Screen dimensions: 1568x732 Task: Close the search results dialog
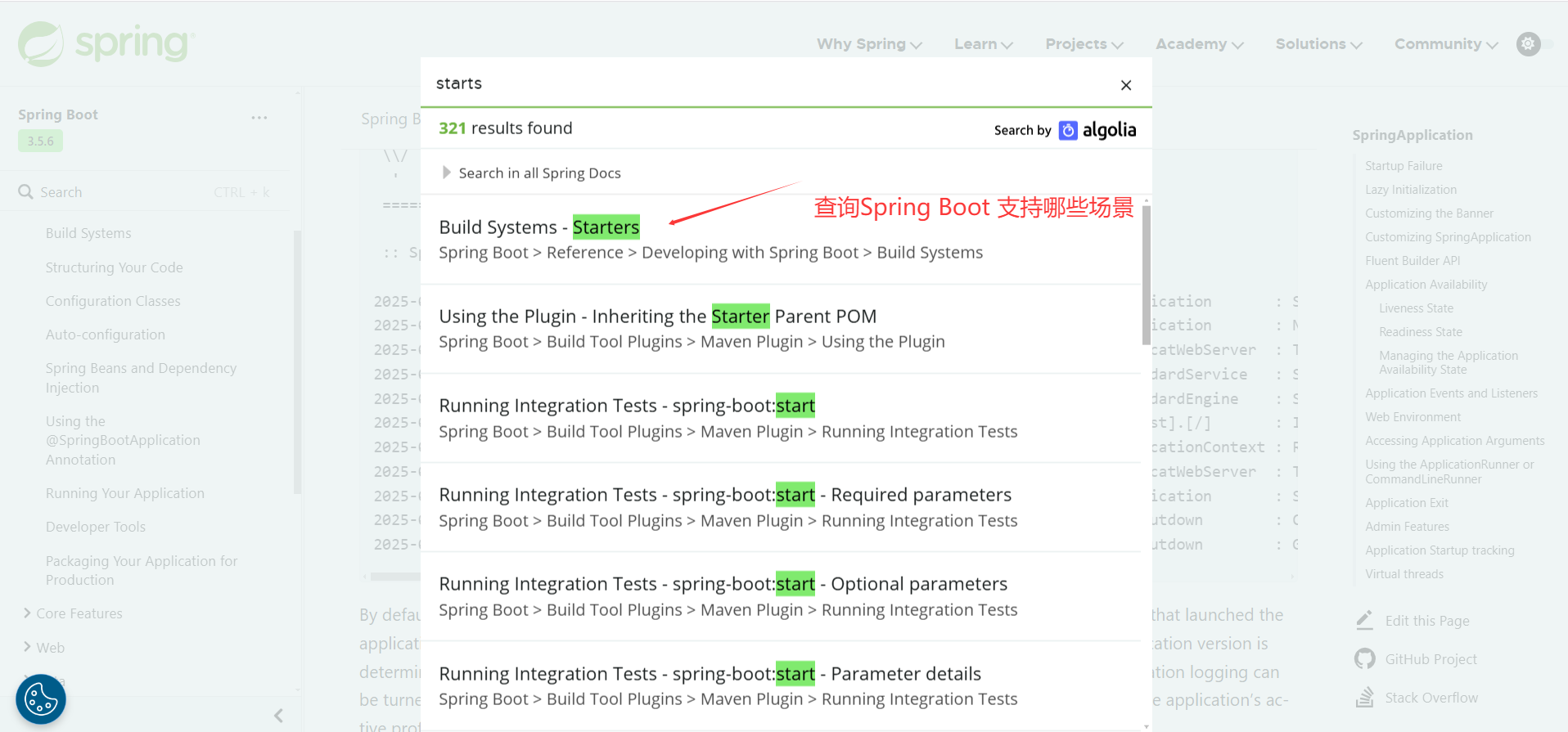pos(1126,85)
